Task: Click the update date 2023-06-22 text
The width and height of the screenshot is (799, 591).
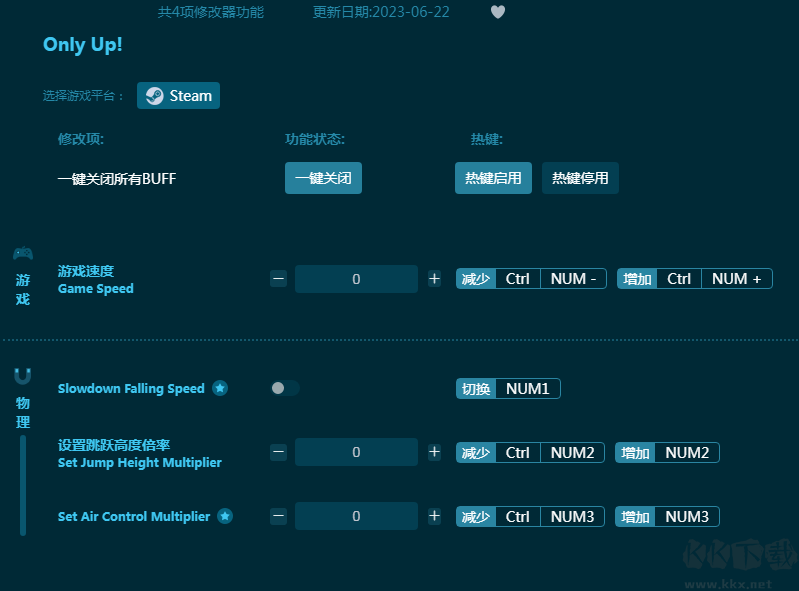Action: coord(381,12)
